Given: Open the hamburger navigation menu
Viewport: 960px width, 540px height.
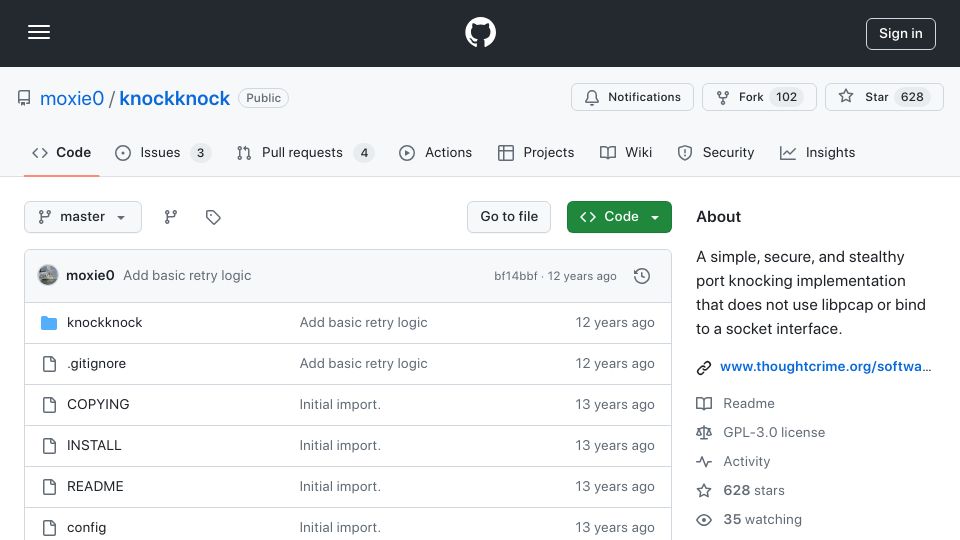Looking at the screenshot, I should click(39, 32).
